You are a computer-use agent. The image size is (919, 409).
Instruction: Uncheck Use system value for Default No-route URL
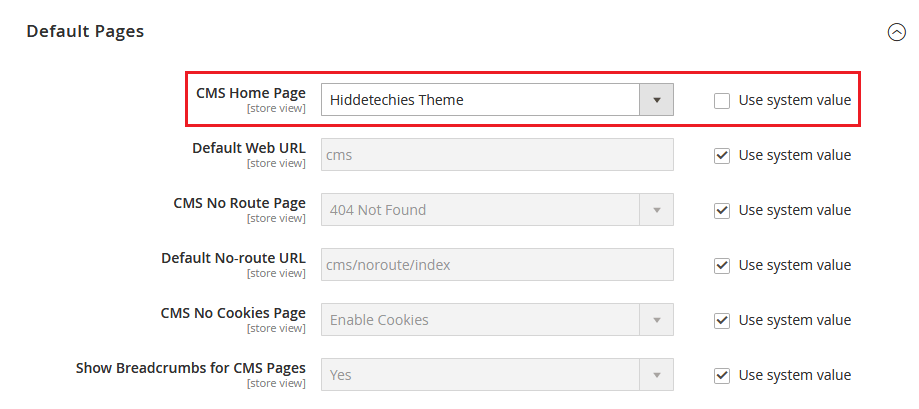pos(721,265)
